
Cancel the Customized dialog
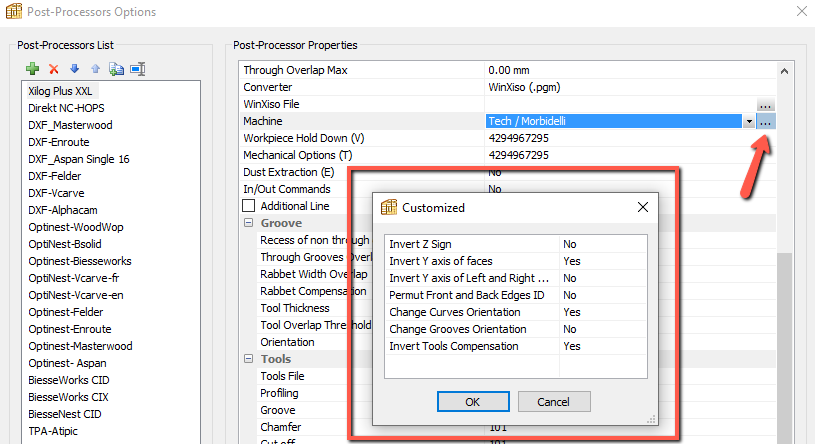[x=554, y=402]
